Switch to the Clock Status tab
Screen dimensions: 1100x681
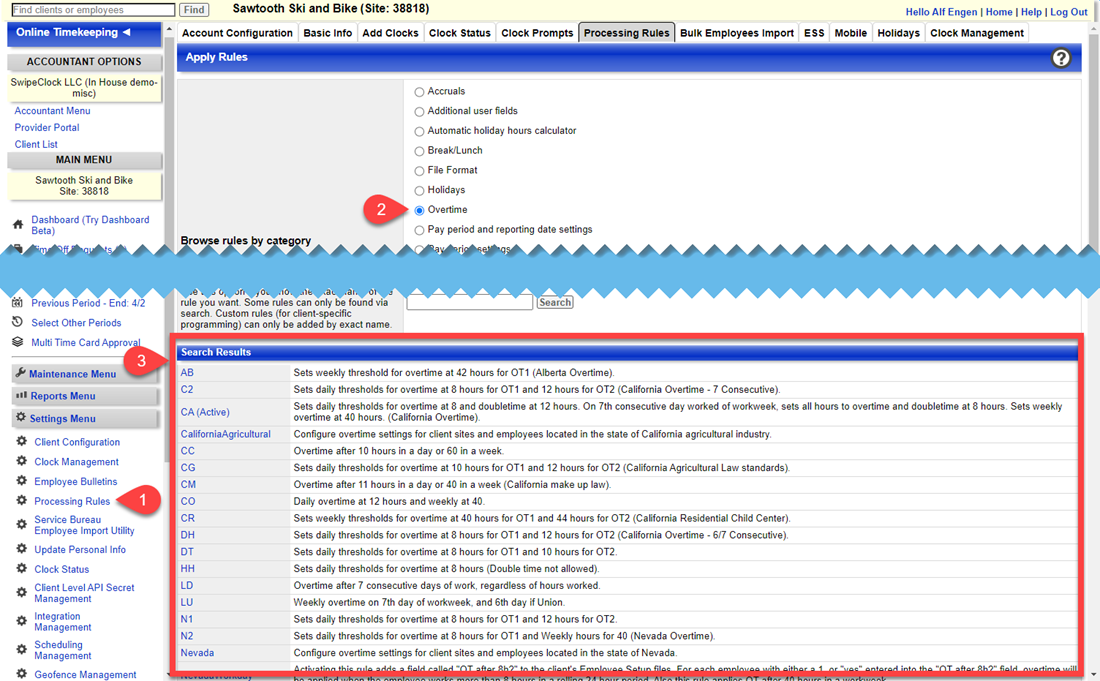tap(459, 32)
